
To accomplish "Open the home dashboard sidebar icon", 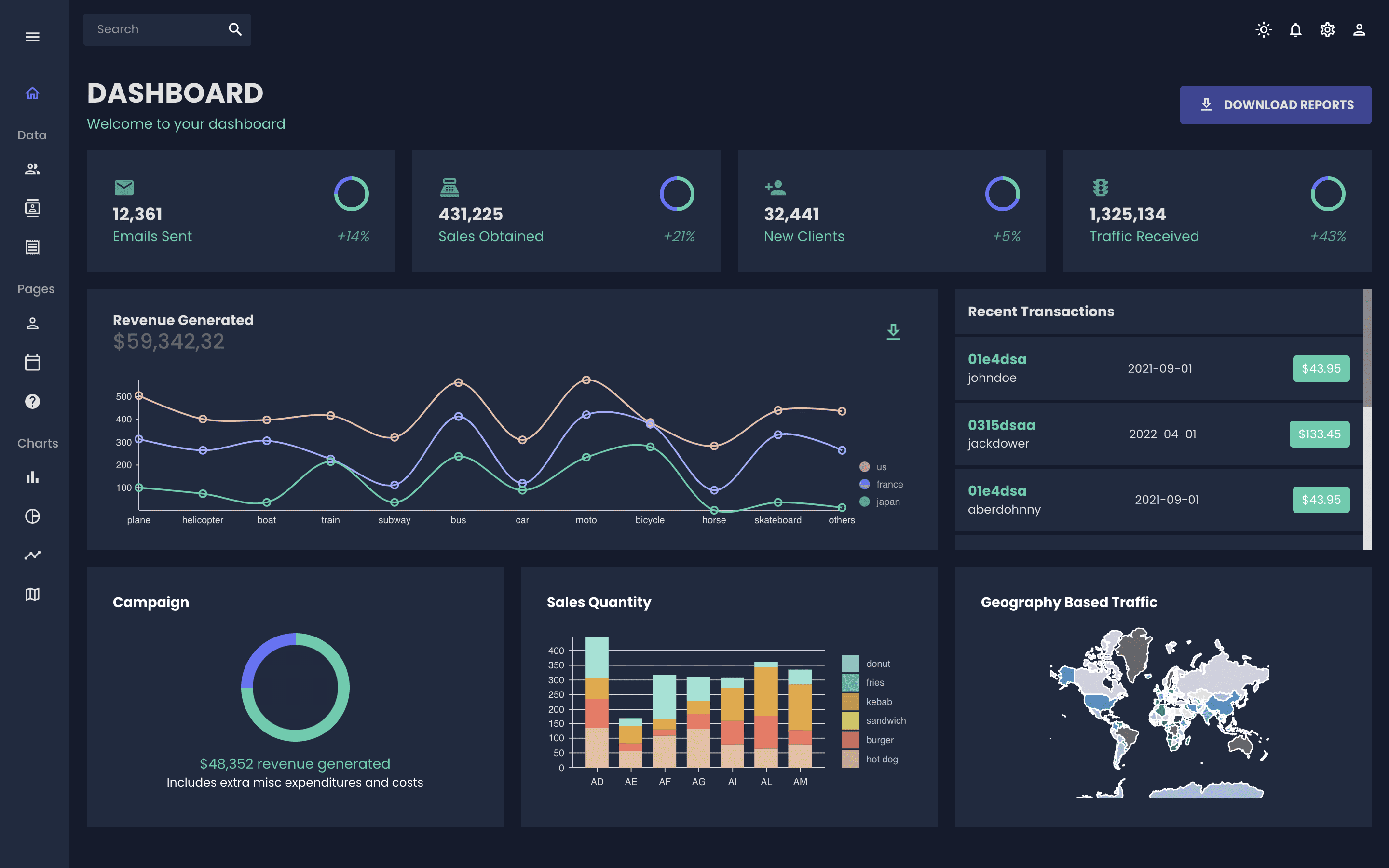I will tap(33, 93).
